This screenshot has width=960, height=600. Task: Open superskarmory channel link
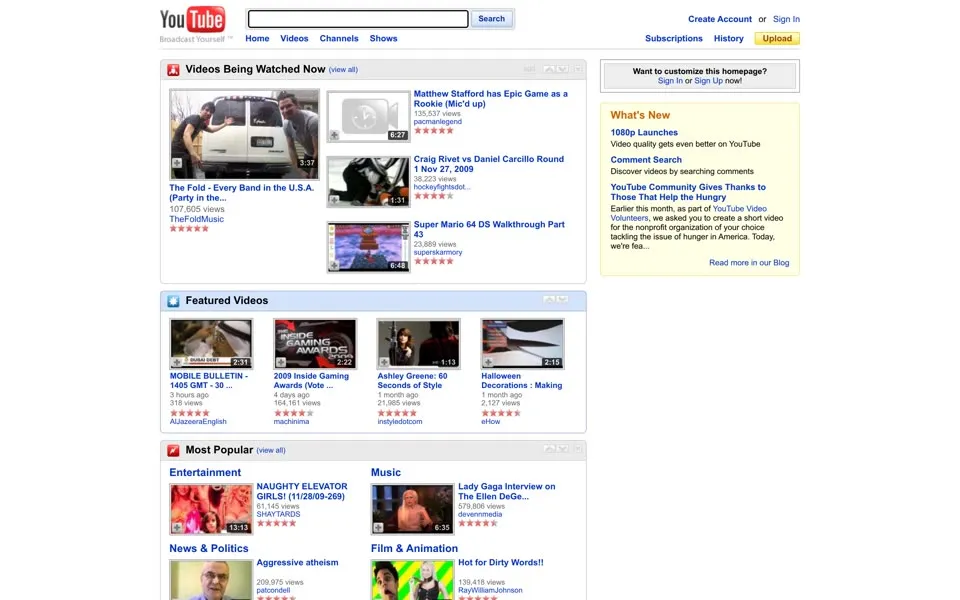pyautogui.click(x=438, y=252)
